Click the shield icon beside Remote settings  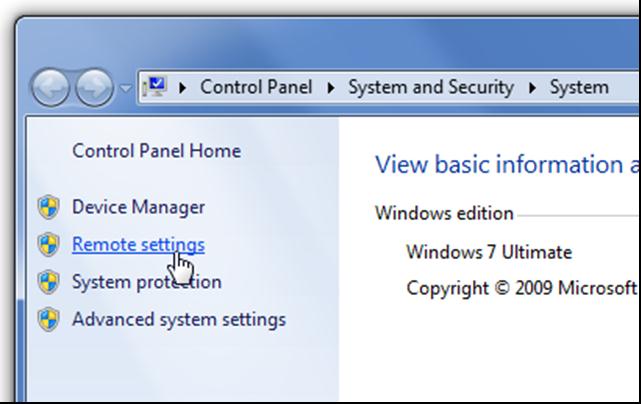point(48,245)
